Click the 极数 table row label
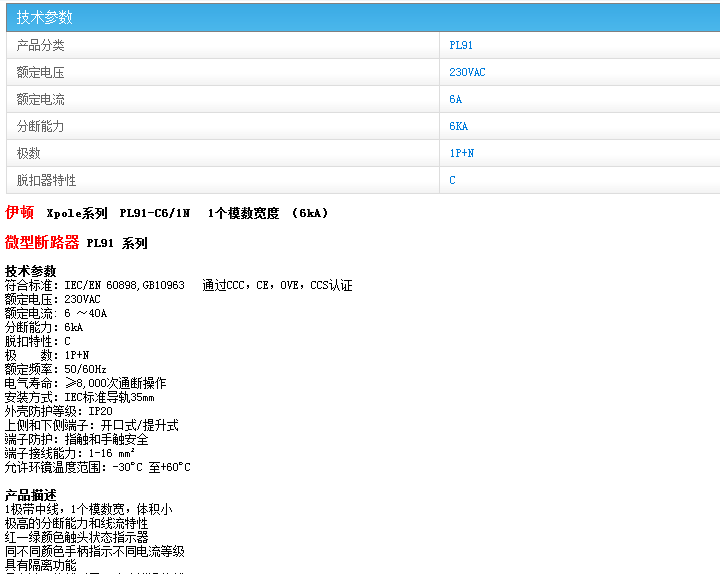The image size is (720, 574). click(29, 153)
